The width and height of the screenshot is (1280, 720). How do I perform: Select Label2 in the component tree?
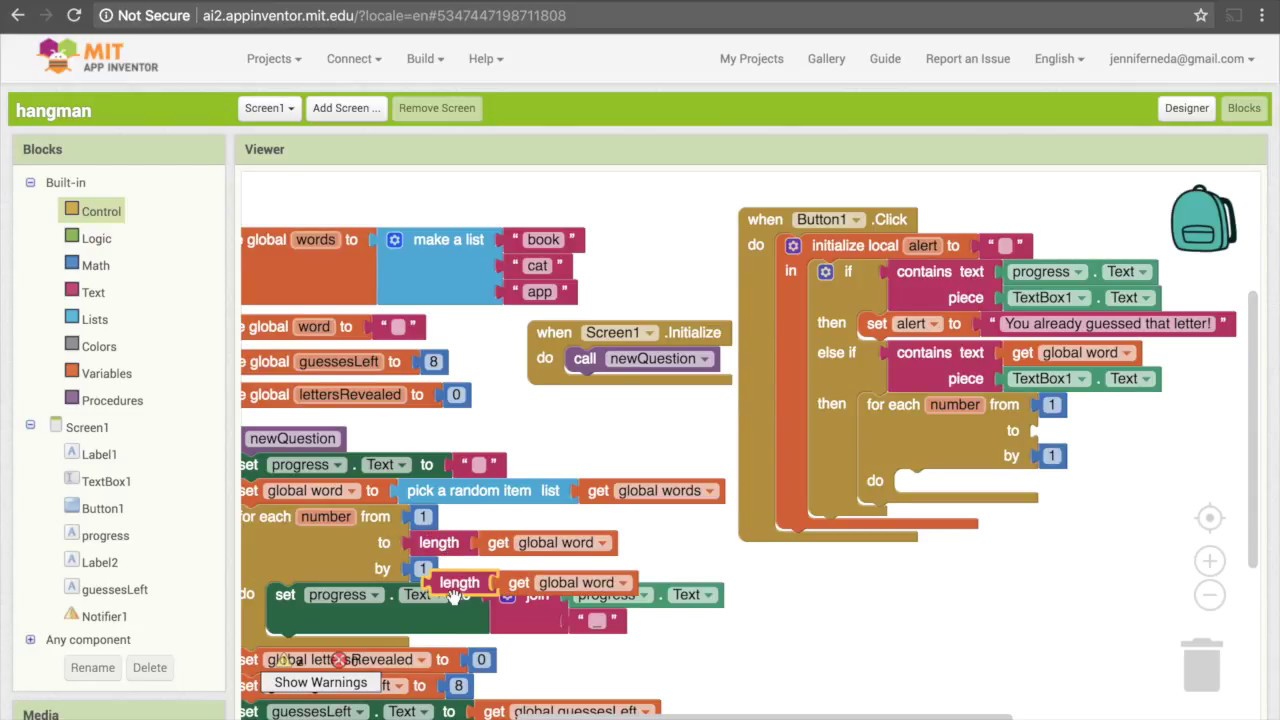[x=99, y=563]
